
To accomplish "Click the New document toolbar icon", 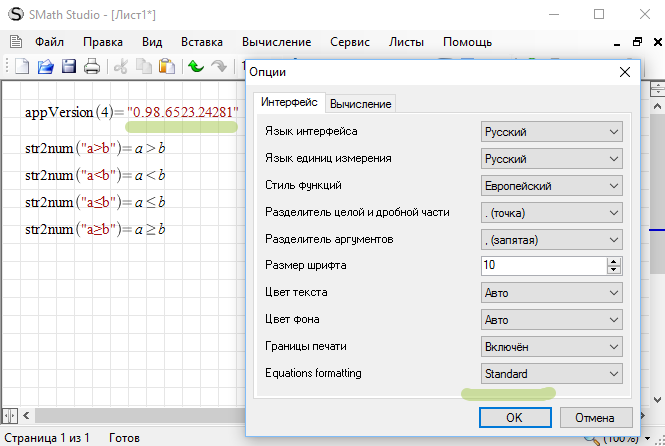I will coord(22,67).
